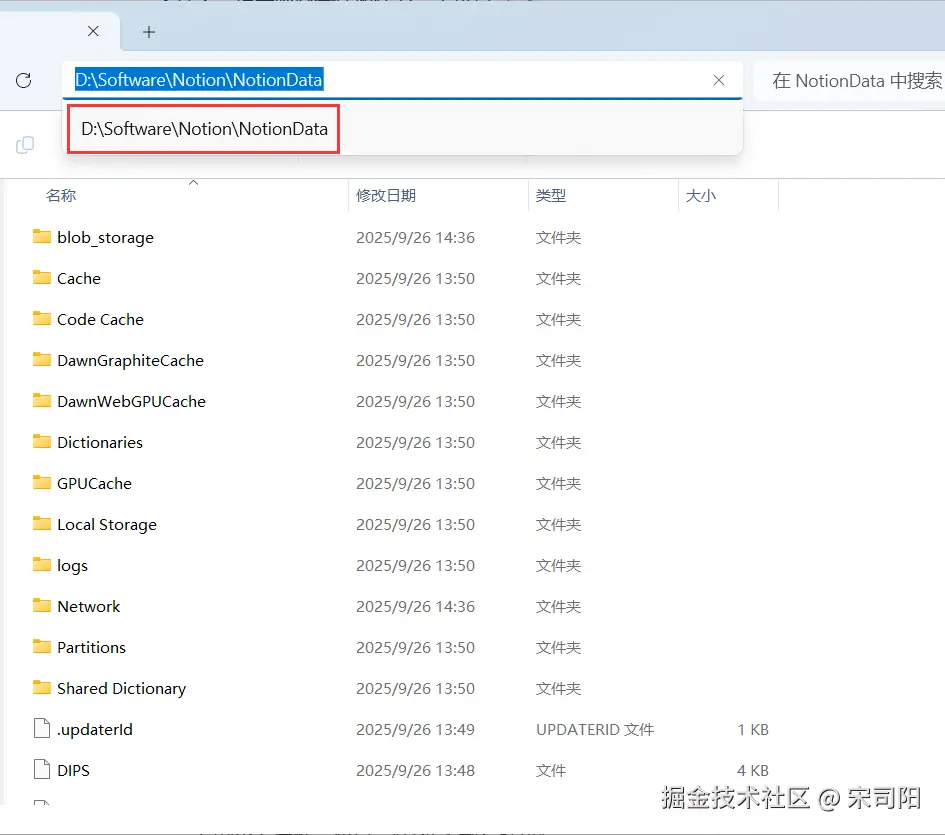This screenshot has height=835, width=945.
Task: Close the current Explorer tab
Action: 93,31
